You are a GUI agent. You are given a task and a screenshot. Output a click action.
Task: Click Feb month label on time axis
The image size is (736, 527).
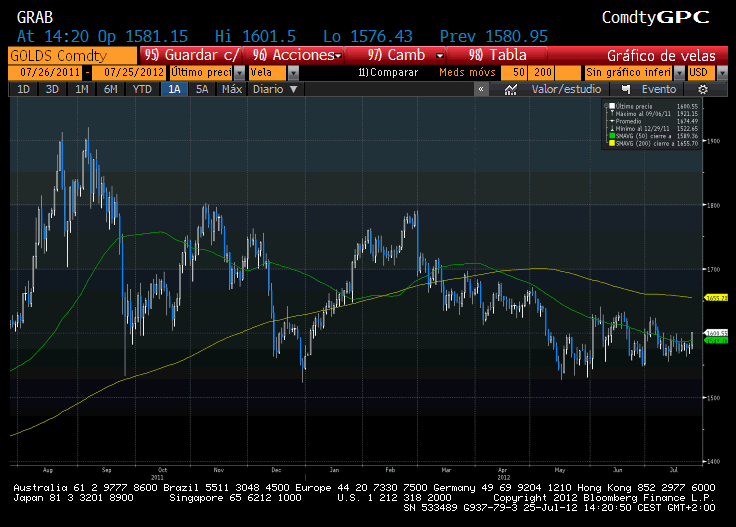390,470
